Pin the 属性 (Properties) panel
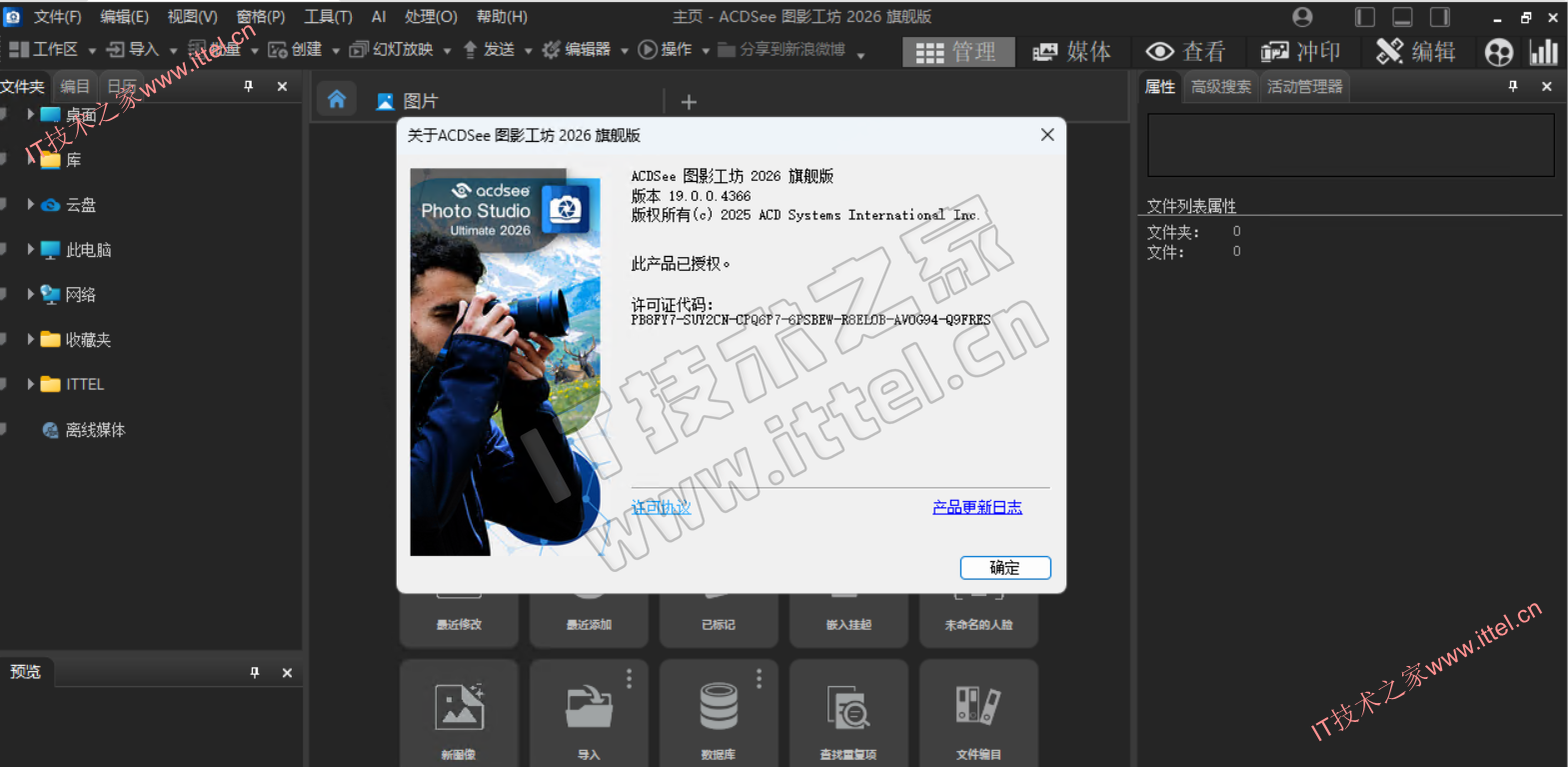1568x767 pixels. pos(1513,87)
